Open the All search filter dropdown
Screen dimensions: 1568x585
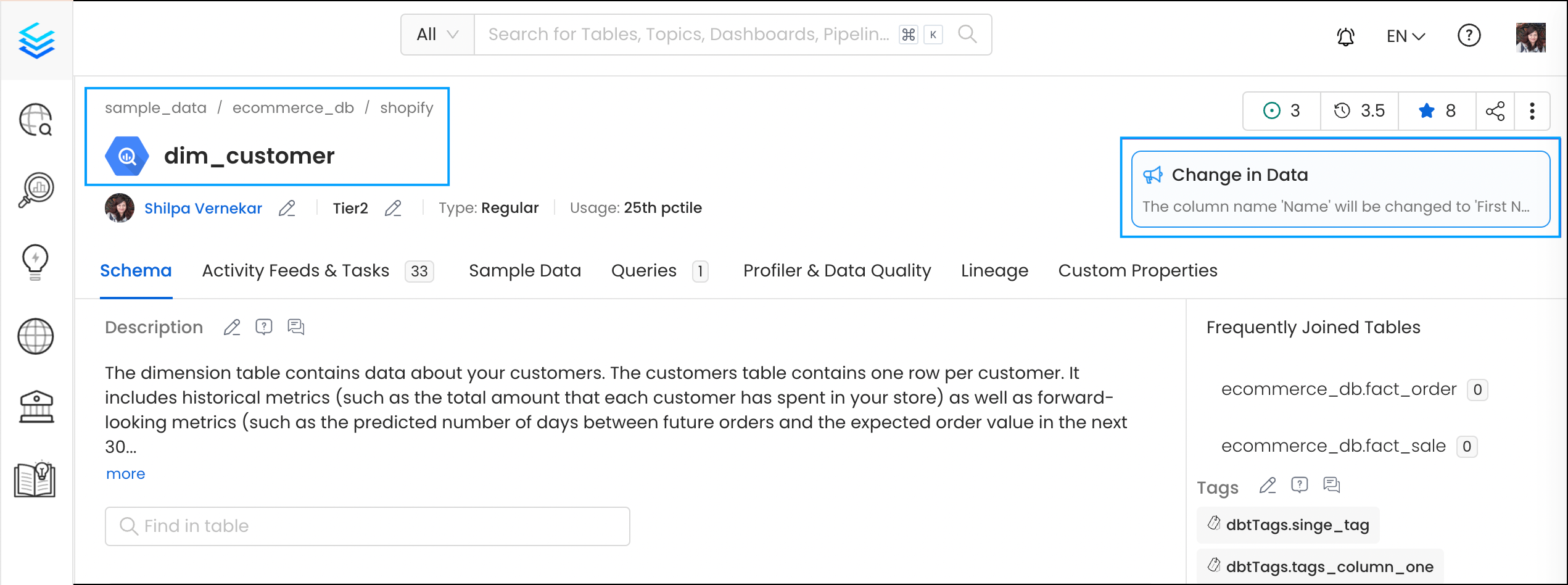(x=437, y=34)
